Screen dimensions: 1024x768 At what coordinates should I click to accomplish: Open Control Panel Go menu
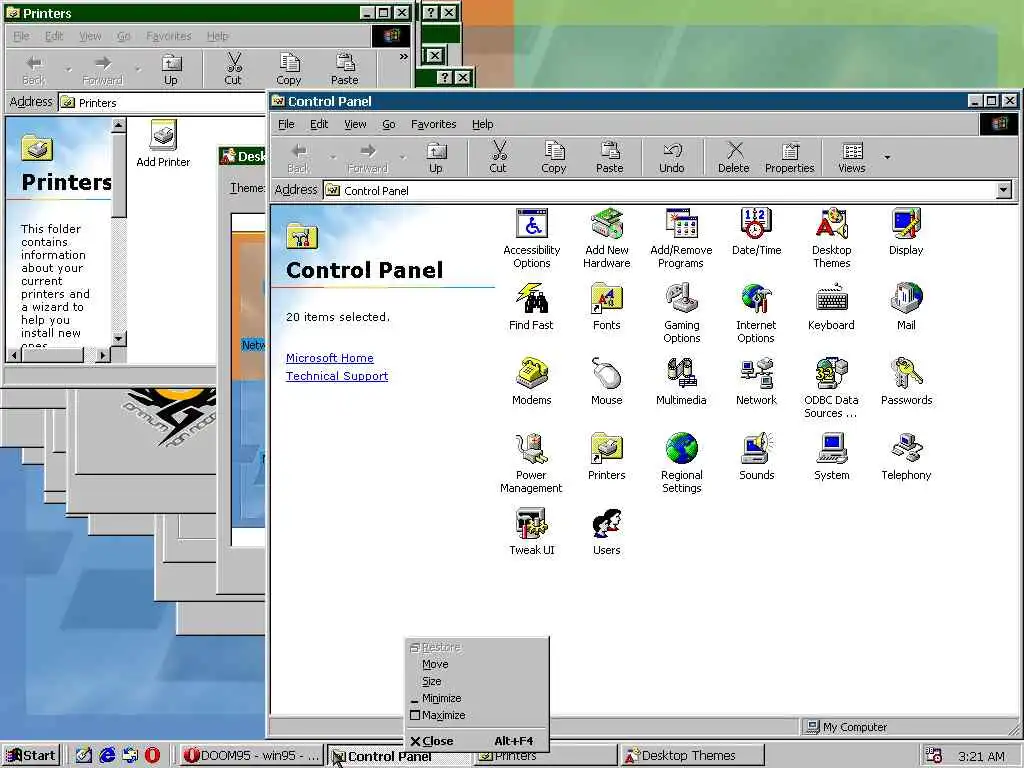click(389, 124)
